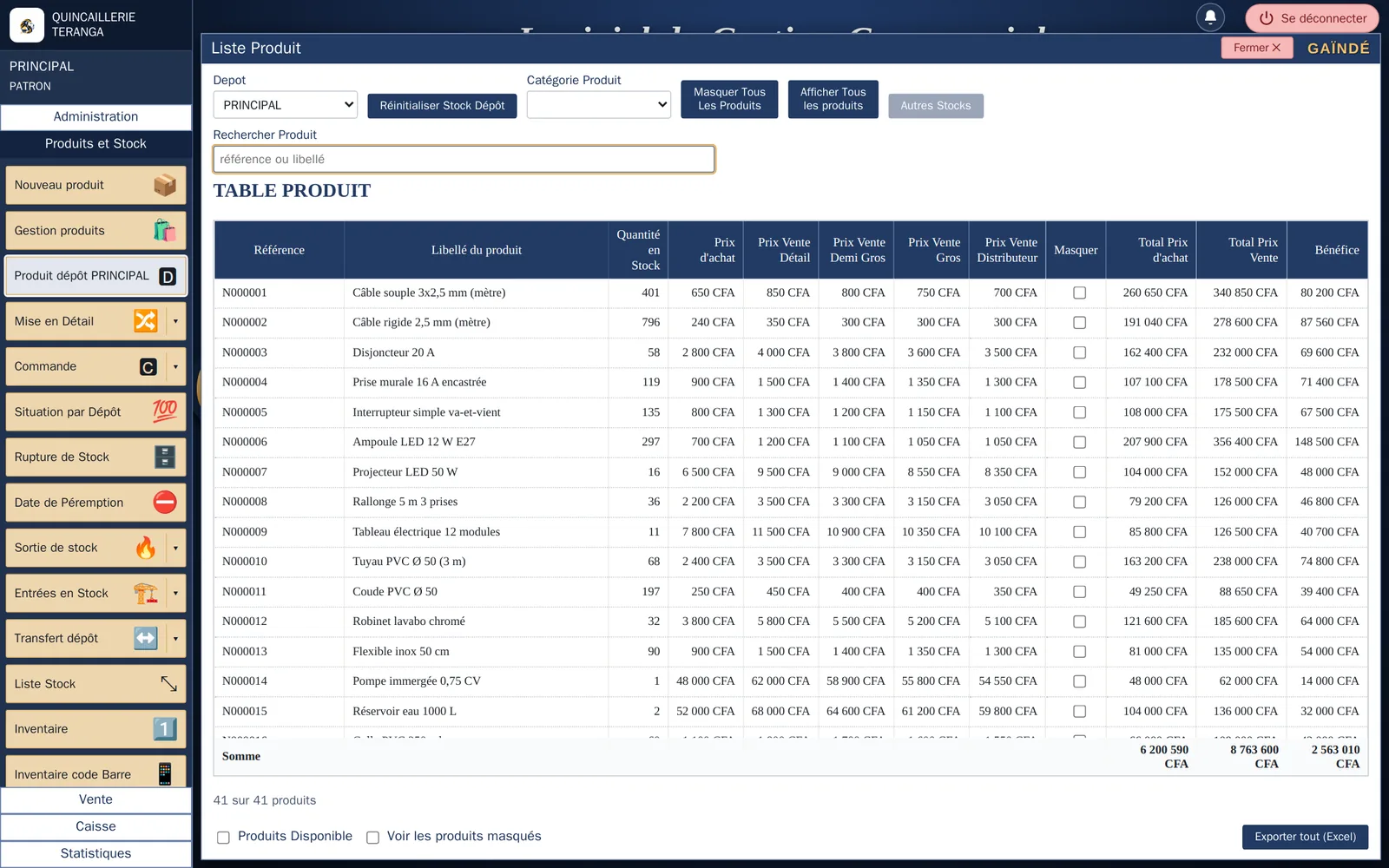This screenshot has height=868, width=1389.
Task: Close the Liste Produit panel with Fermer
Action: [x=1256, y=48]
